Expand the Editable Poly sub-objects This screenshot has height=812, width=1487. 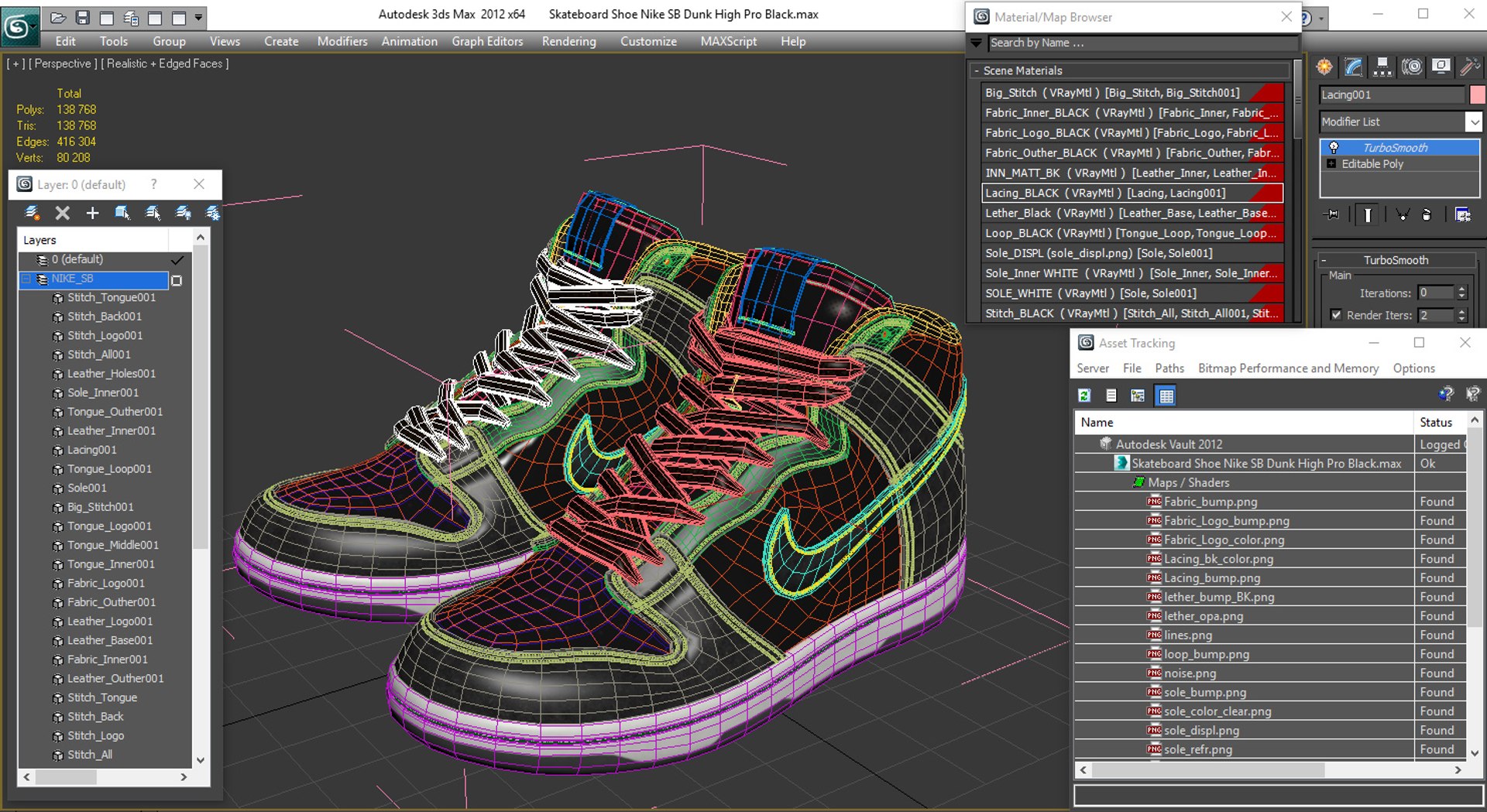coord(1331,164)
